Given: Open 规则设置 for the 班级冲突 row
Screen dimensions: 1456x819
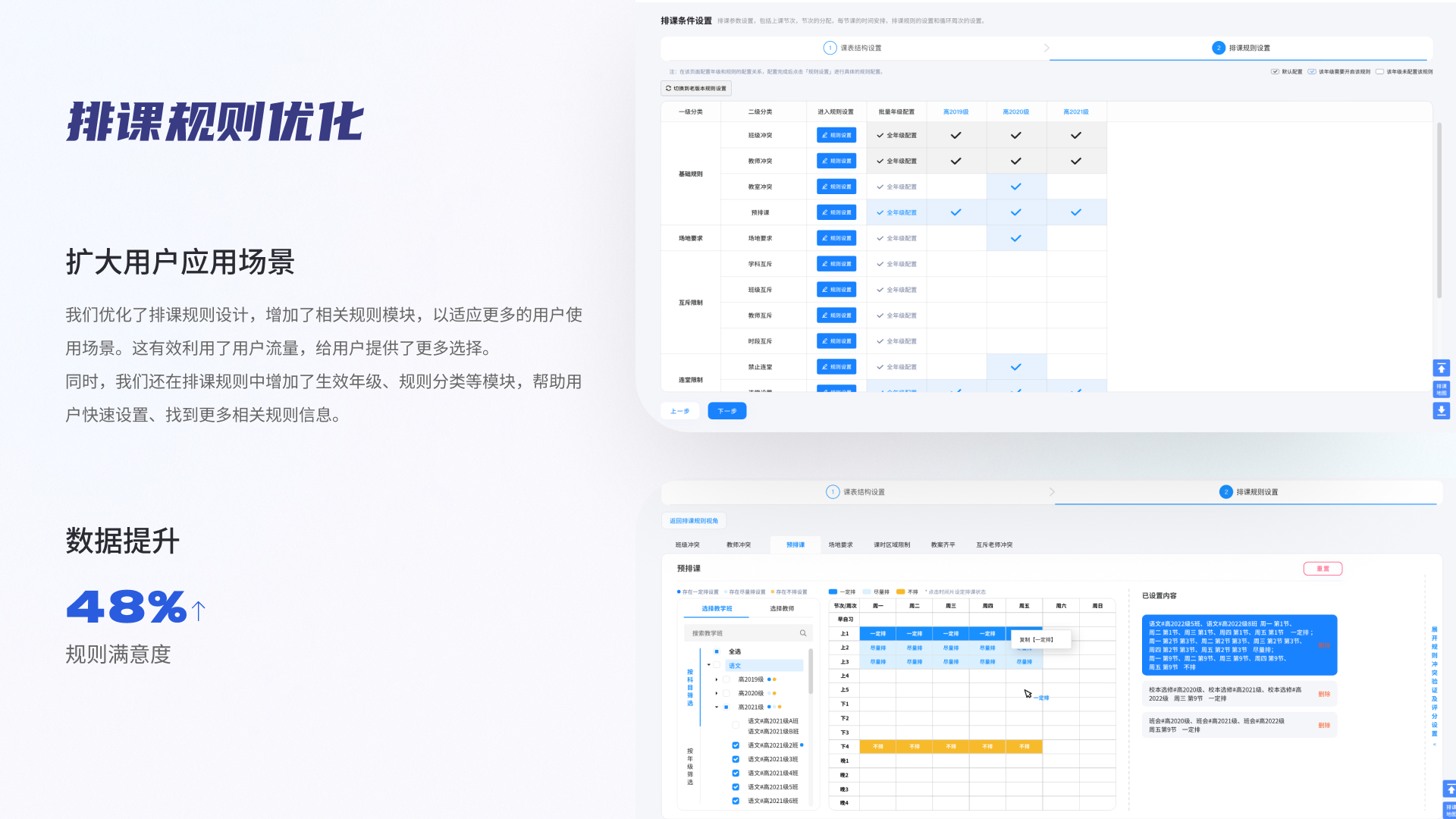Looking at the screenshot, I should click(836, 135).
